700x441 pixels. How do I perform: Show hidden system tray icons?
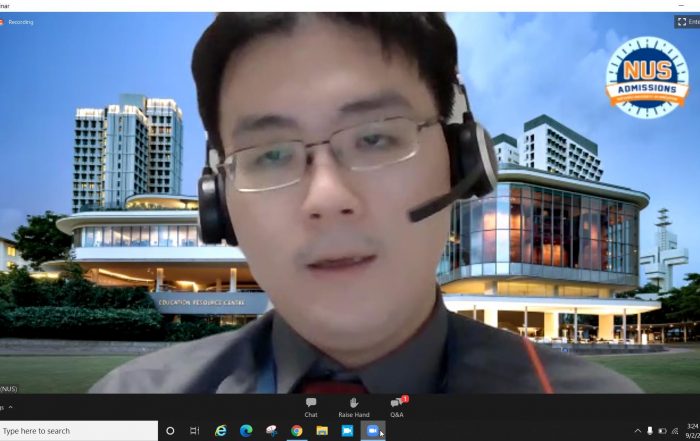tap(638, 431)
